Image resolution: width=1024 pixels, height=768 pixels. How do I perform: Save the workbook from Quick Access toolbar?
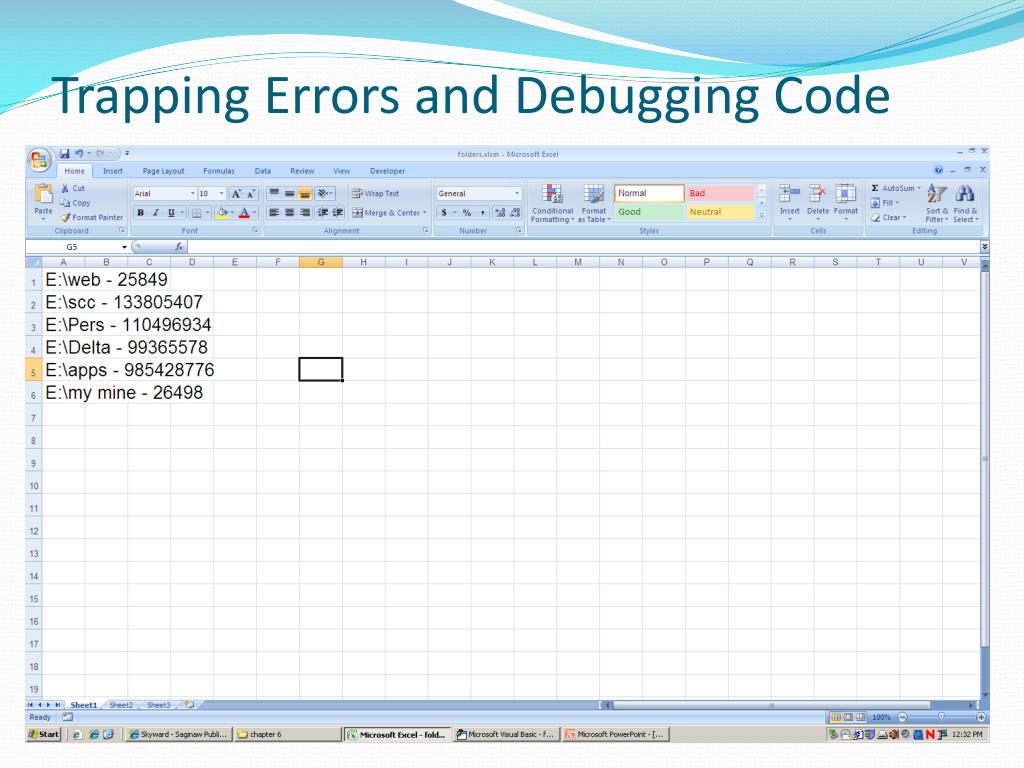point(64,153)
